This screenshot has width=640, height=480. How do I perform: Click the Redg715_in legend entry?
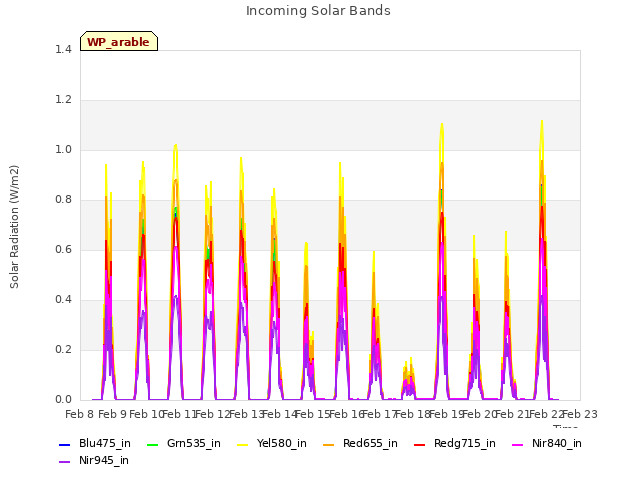455,443
